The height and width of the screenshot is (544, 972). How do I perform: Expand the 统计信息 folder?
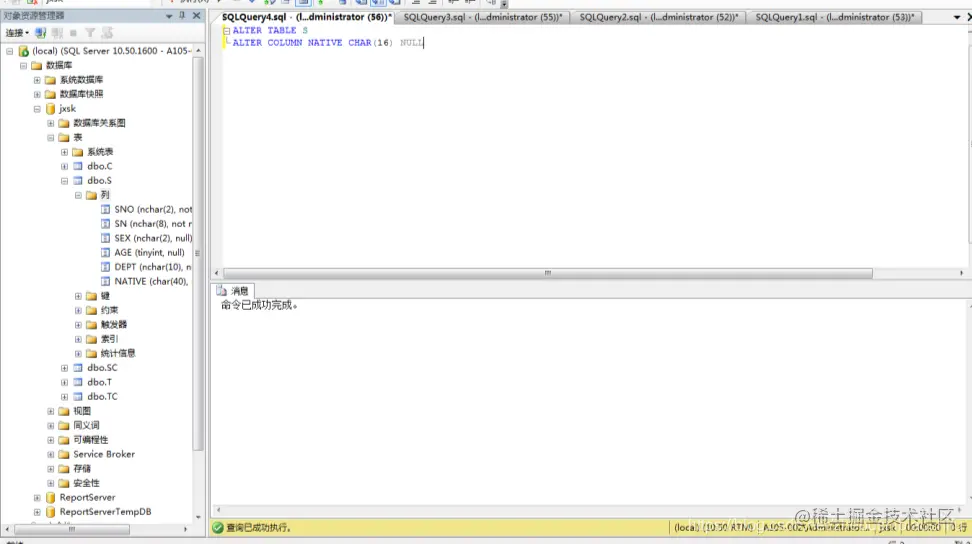point(78,354)
